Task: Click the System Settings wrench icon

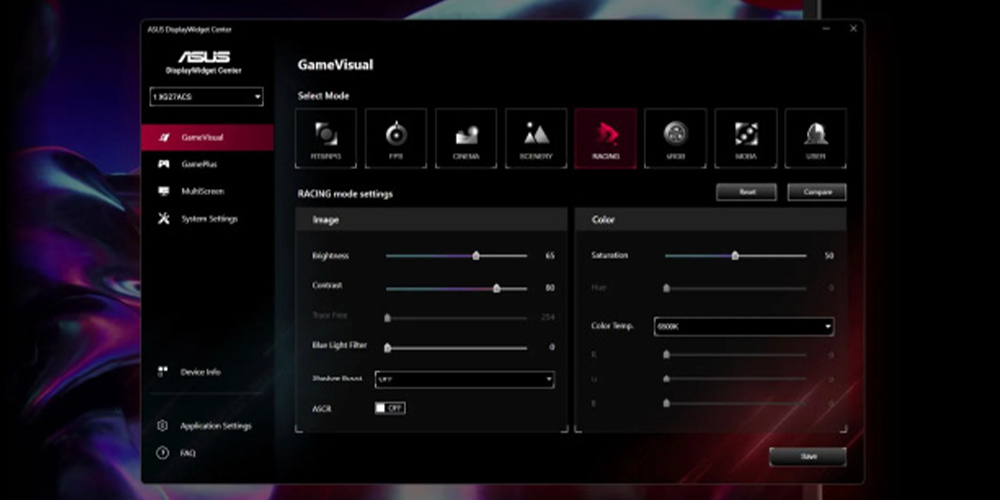Action: tap(163, 218)
